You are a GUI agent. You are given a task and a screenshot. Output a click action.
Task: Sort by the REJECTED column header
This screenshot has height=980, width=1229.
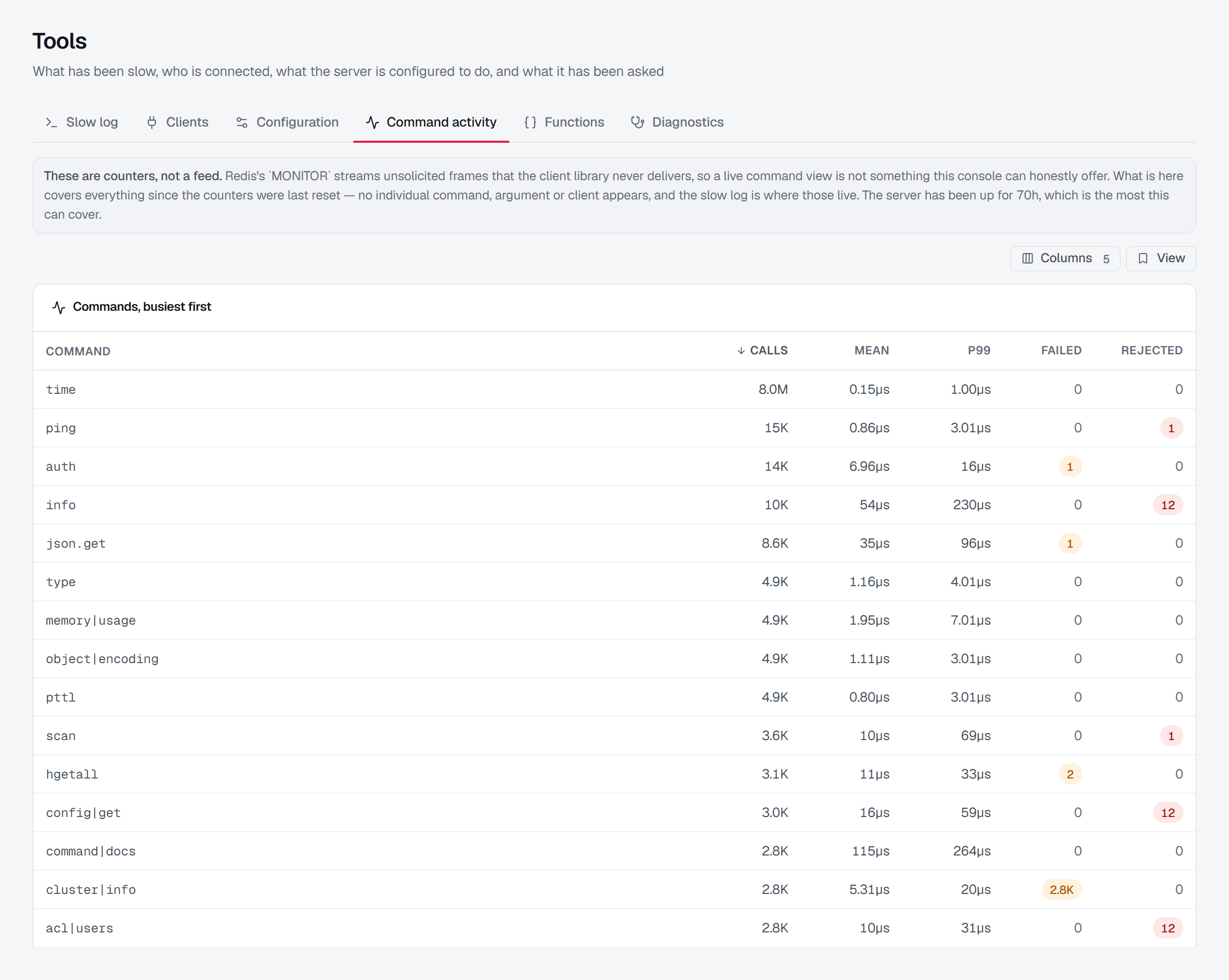[x=1152, y=351]
